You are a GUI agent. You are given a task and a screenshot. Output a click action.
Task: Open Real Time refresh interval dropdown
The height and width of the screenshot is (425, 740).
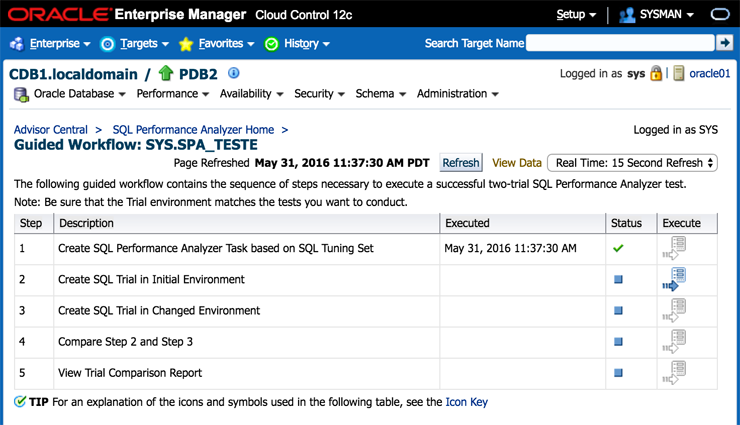[x=632, y=163]
